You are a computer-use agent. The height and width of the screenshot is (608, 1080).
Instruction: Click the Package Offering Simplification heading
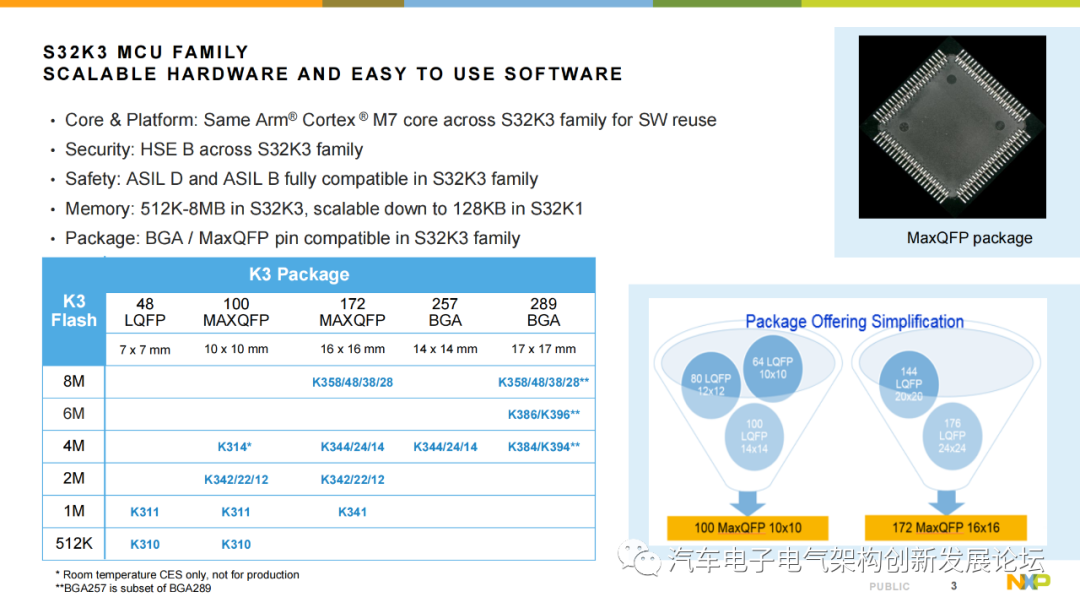pyautogui.click(x=854, y=322)
